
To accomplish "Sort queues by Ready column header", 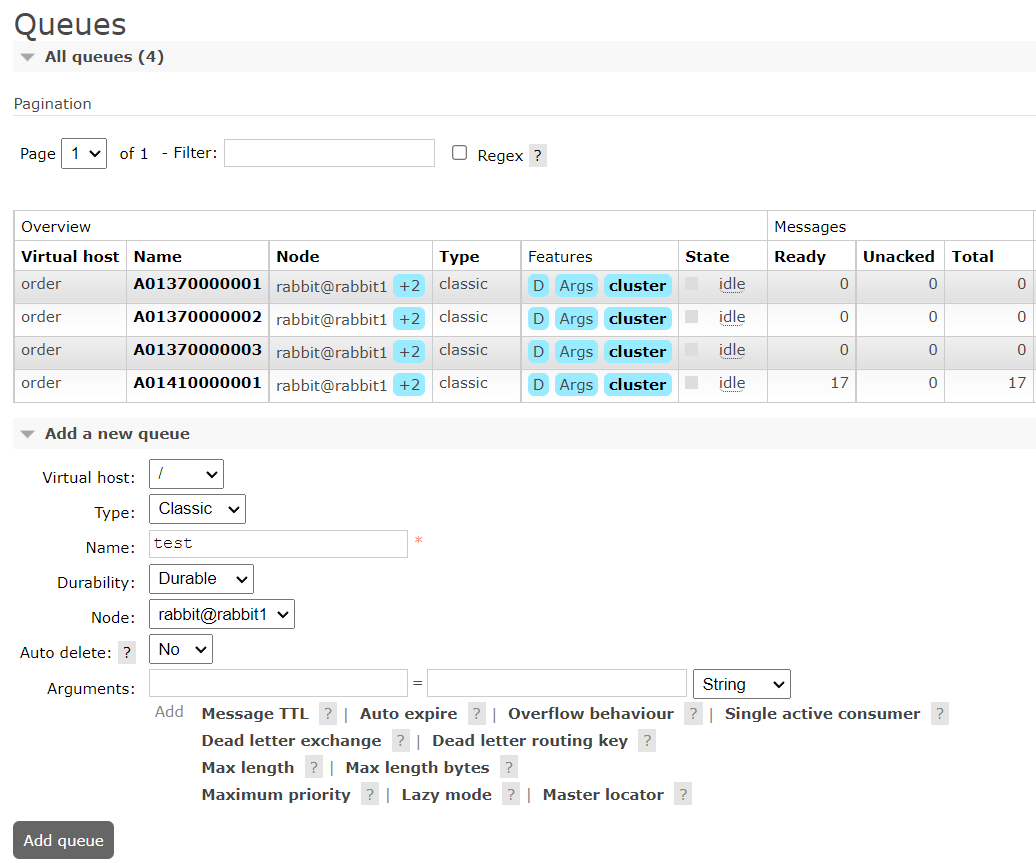I will (800, 256).
